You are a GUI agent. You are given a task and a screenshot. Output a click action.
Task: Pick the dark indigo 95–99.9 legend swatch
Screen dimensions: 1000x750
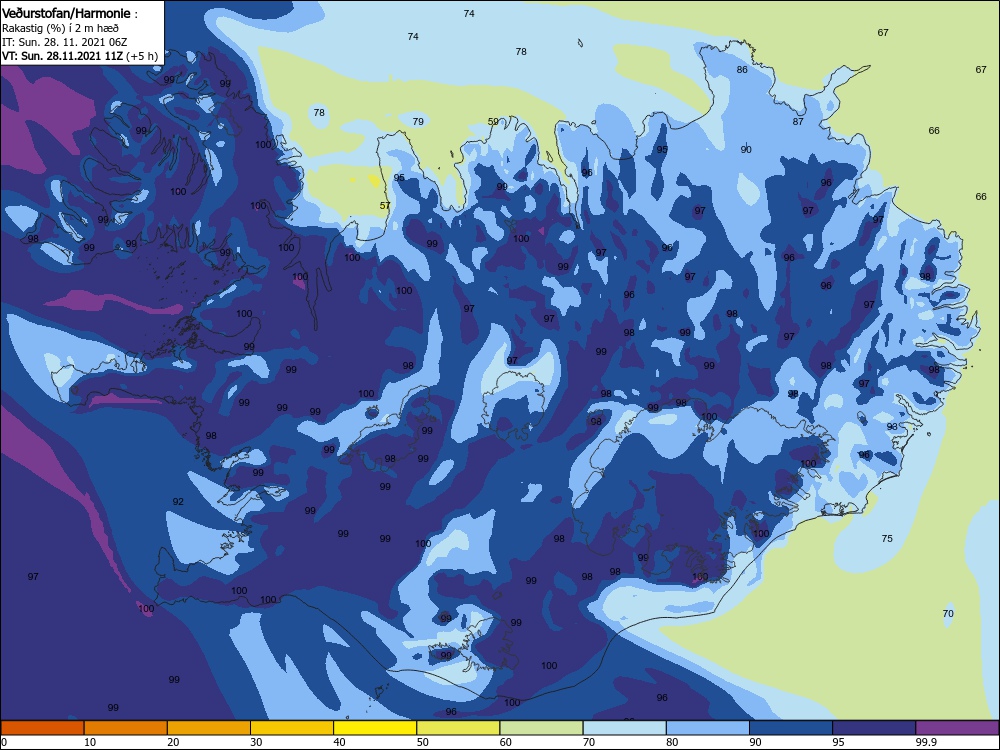point(874,728)
